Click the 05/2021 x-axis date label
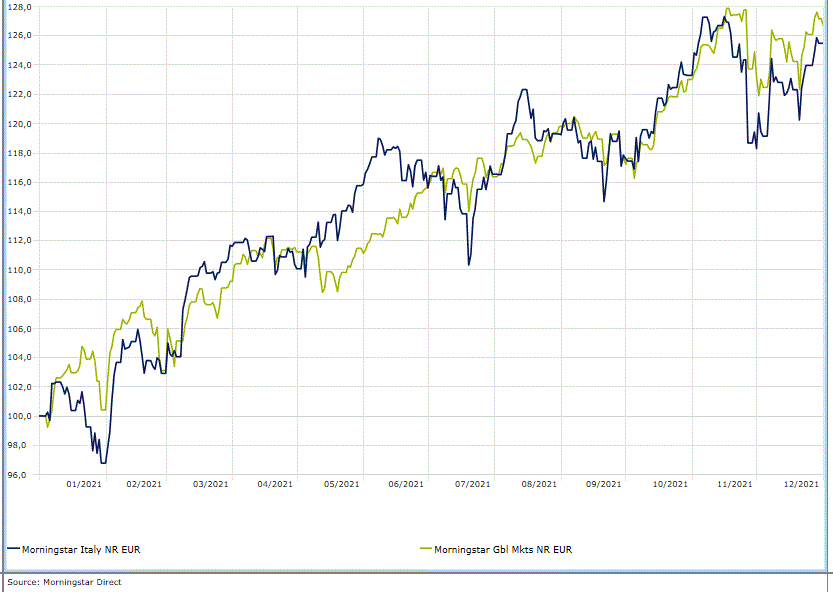 click(341, 484)
